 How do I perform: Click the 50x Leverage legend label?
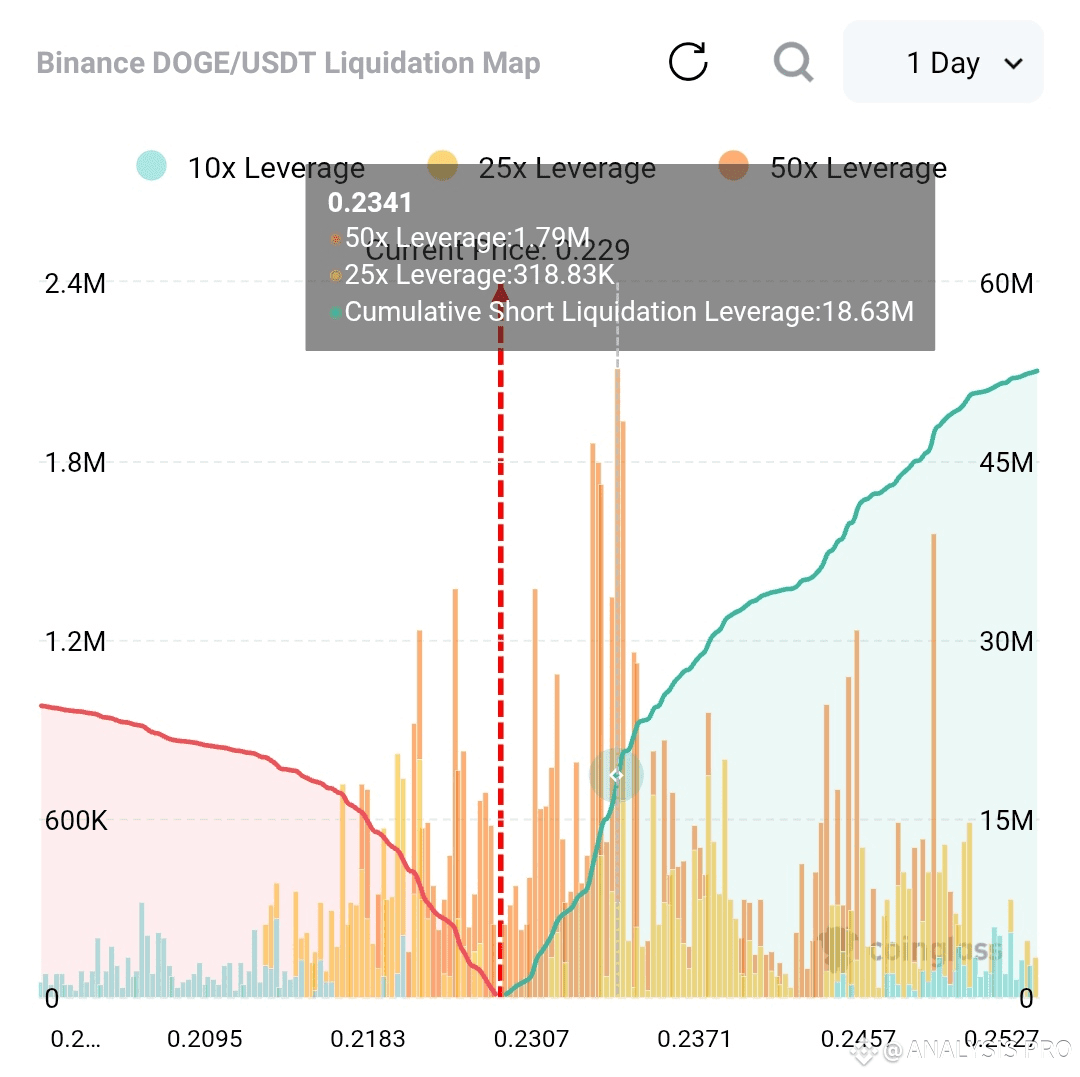pyautogui.click(x=858, y=167)
